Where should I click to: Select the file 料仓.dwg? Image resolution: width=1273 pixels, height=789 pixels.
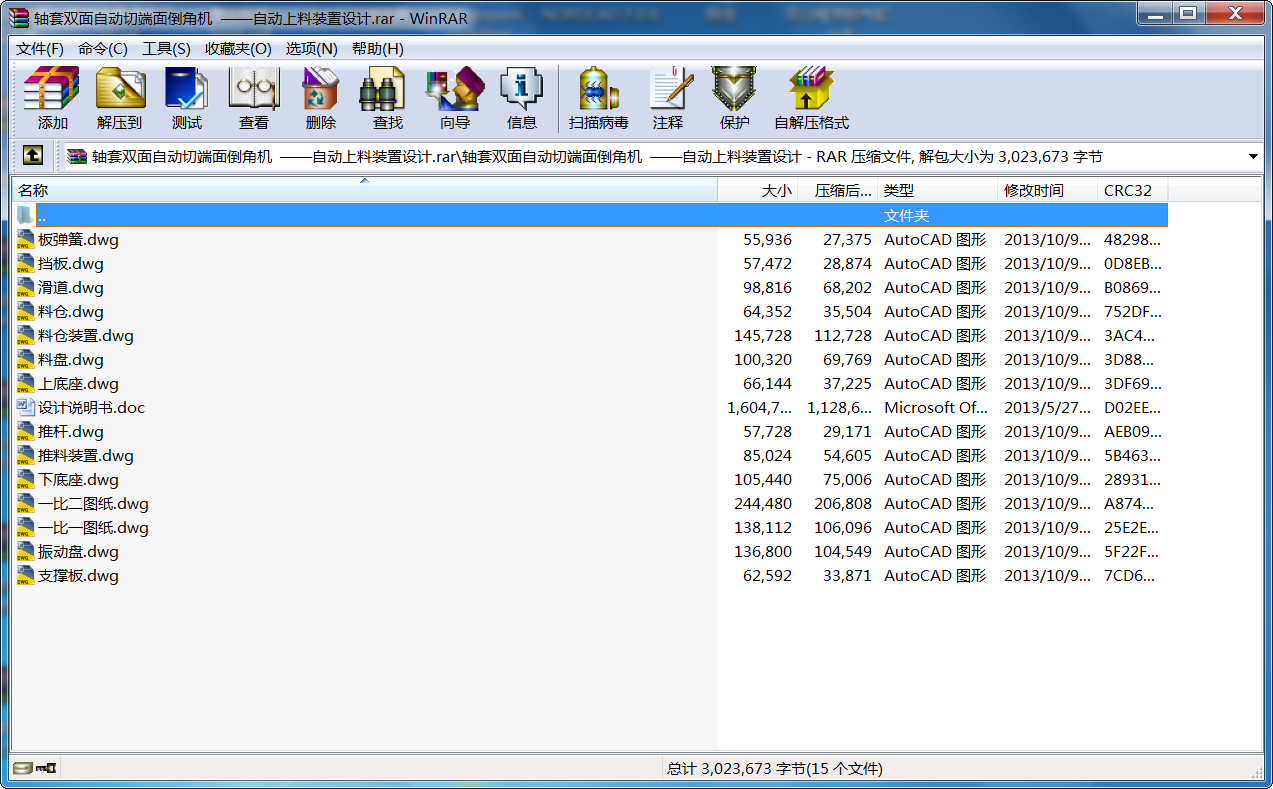(71, 311)
